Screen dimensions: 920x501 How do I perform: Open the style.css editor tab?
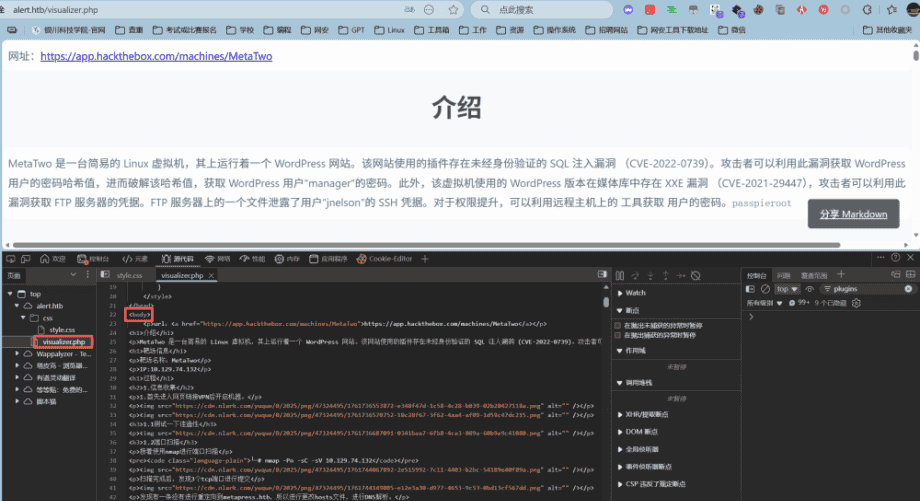coord(129,275)
